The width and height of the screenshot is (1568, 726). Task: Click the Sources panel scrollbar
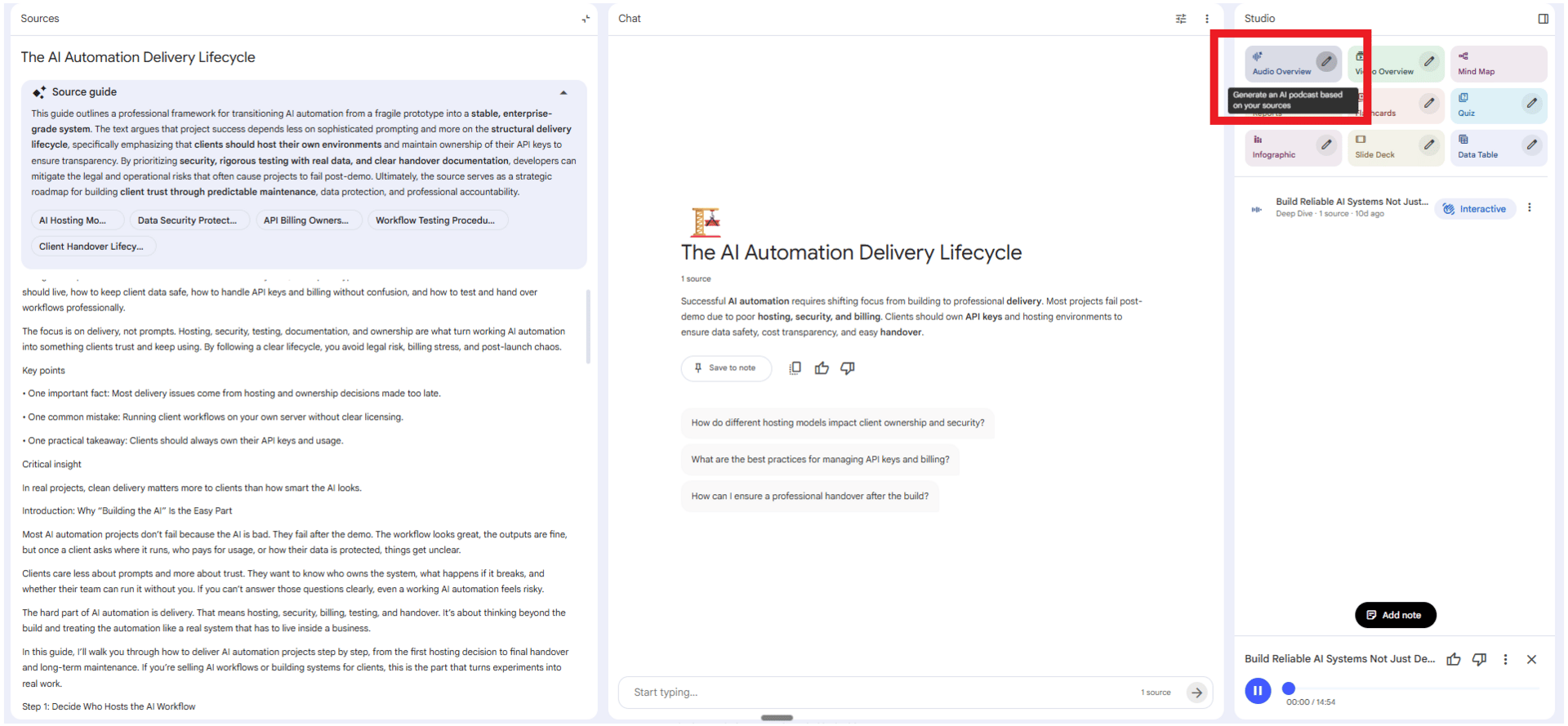coord(588,325)
